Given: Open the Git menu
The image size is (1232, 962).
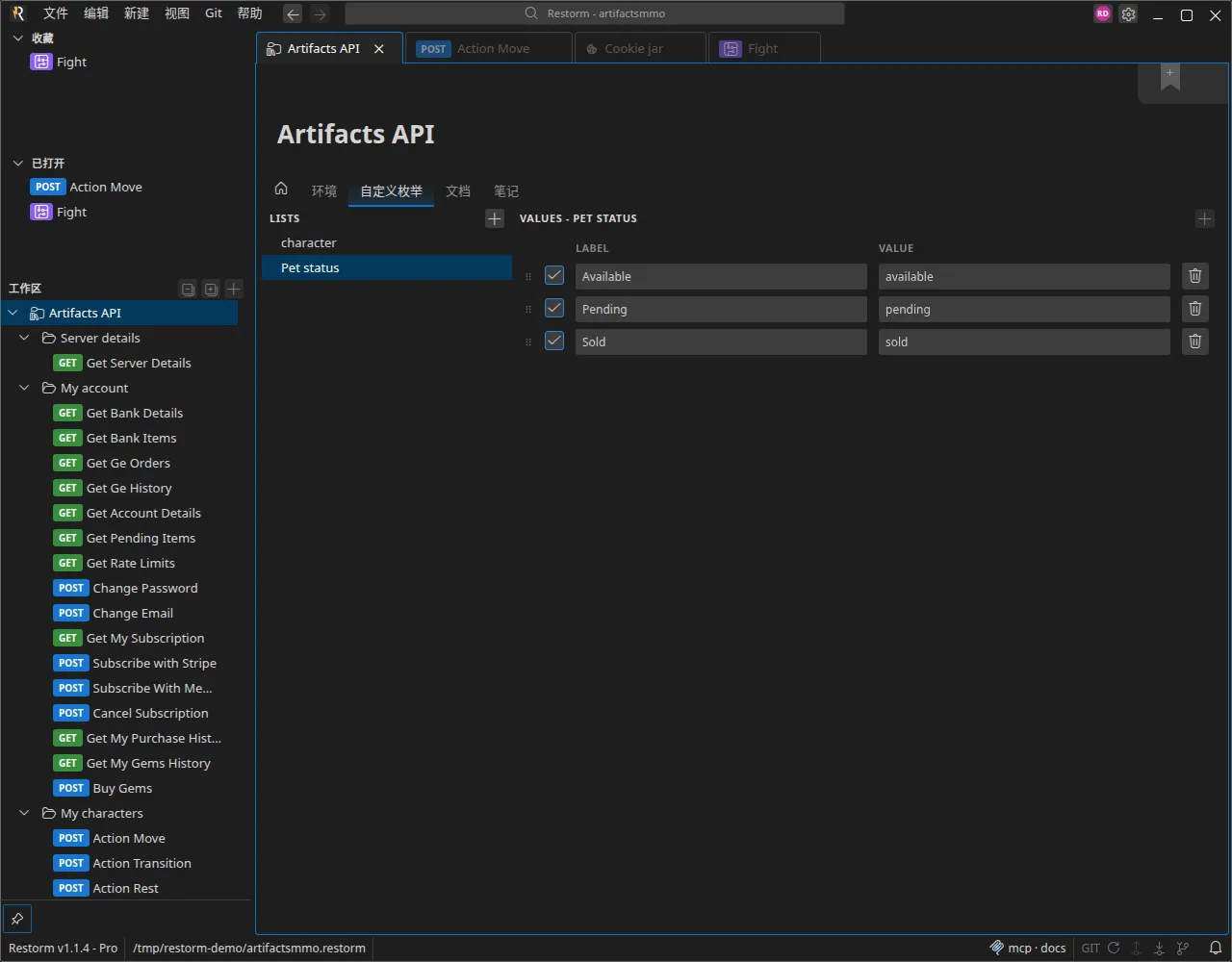Looking at the screenshot, I should point(214,13).
